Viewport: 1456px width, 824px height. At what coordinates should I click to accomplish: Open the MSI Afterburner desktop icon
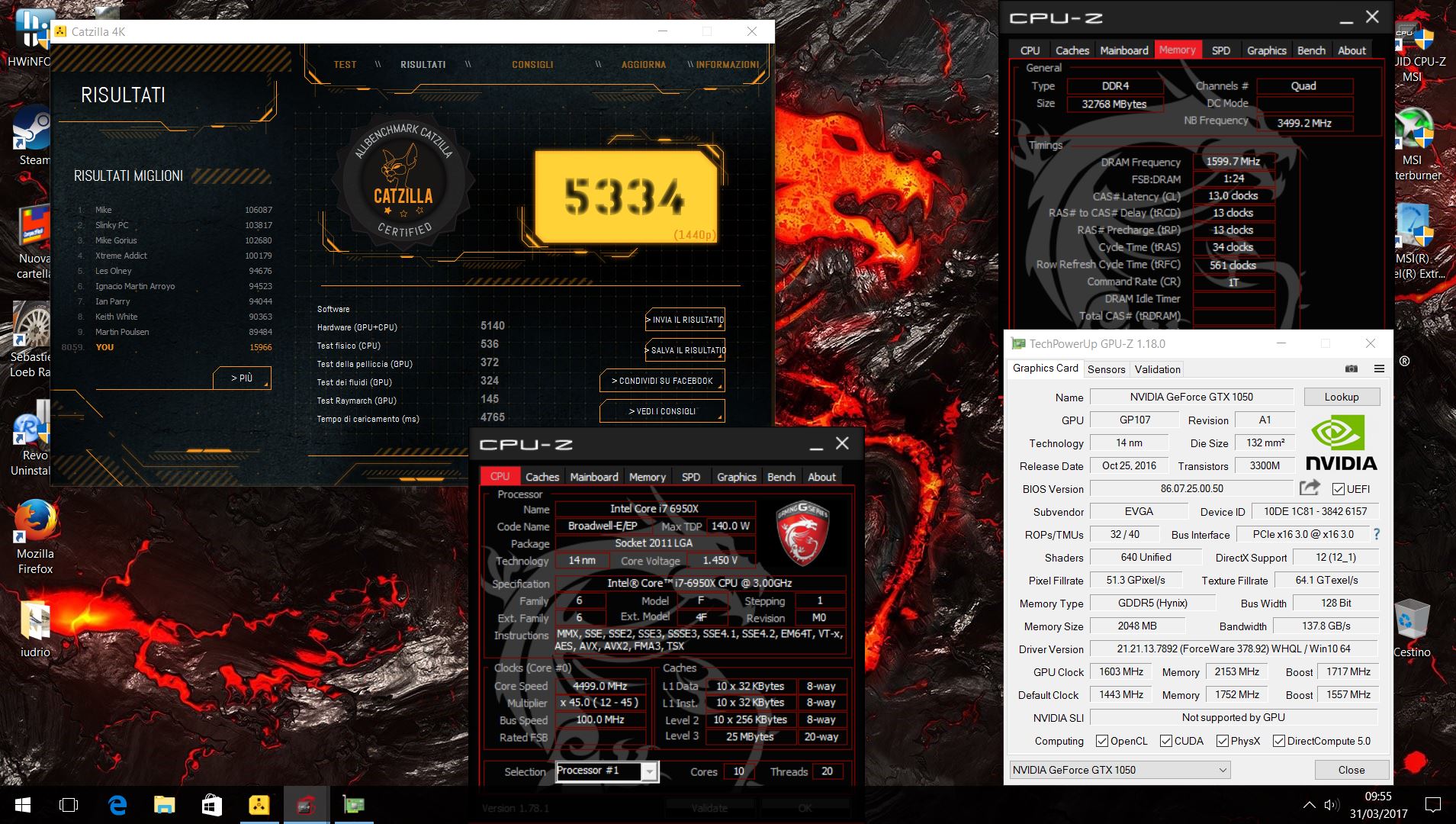[1416, 145]
